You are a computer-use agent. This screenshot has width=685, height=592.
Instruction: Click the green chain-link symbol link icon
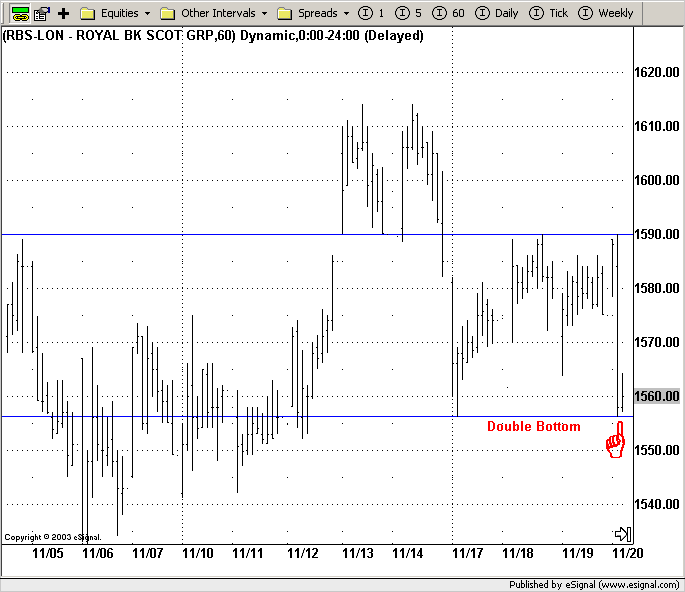(20, 14)
